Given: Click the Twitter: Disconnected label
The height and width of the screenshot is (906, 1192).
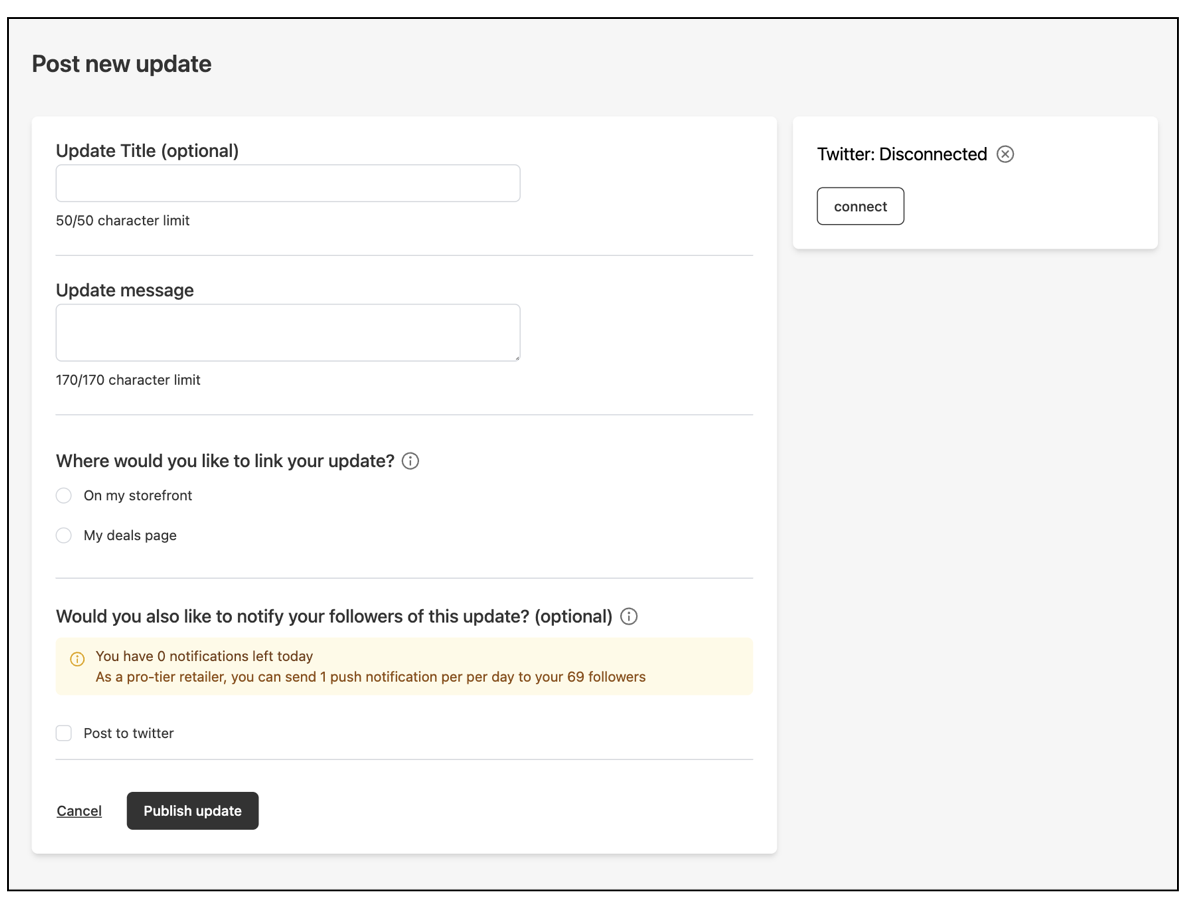Looking at the screenshot, I should pos(902,154).
